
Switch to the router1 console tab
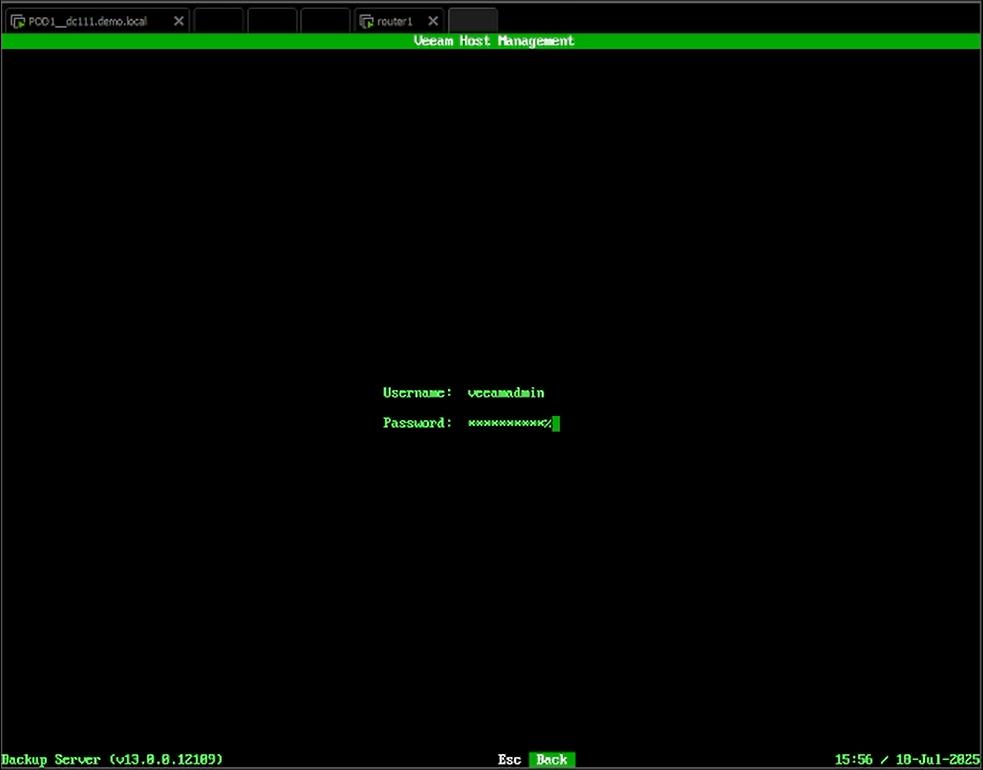pyautogui.click(x=395, y=21)
